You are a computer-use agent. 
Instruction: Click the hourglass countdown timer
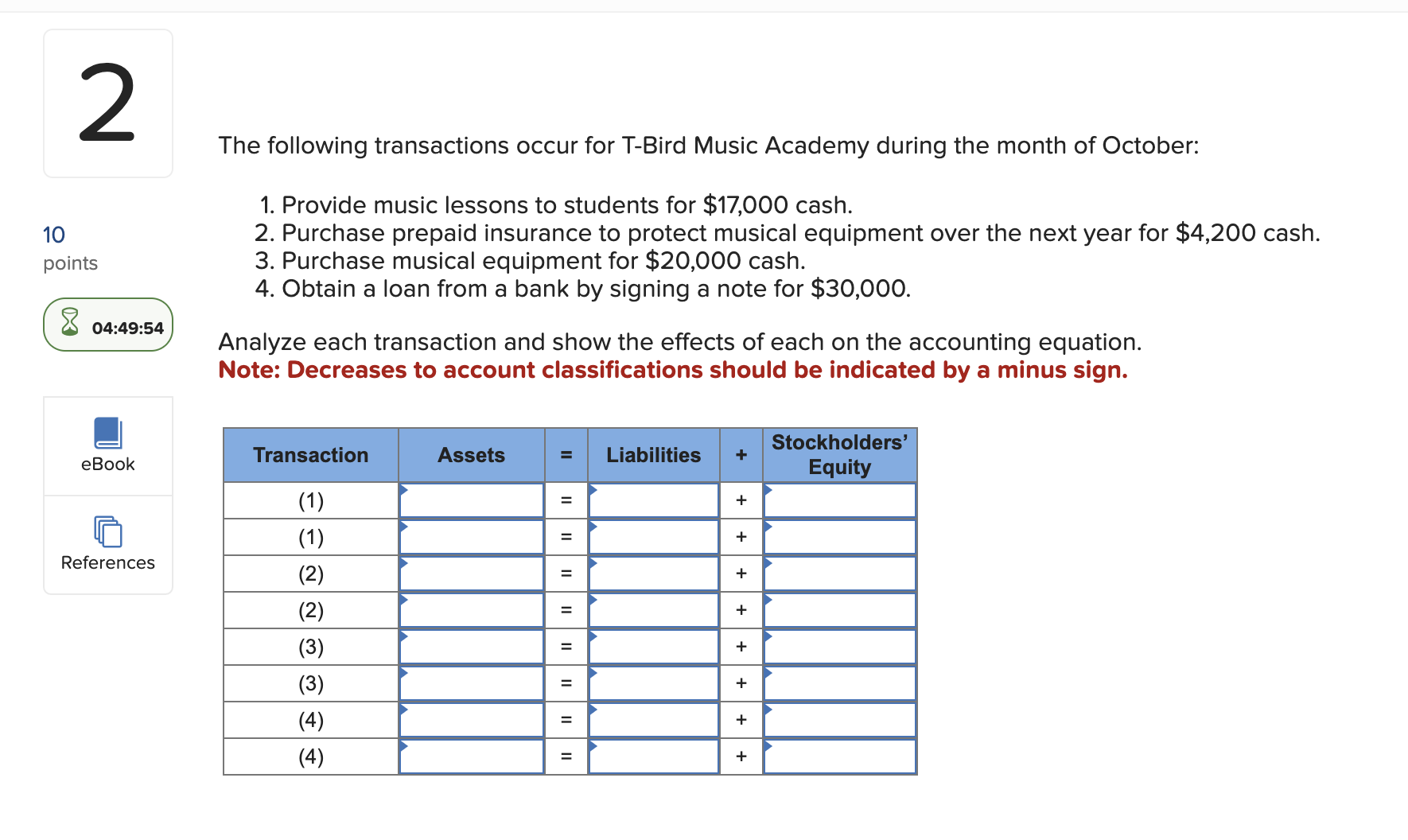[107, 325]
